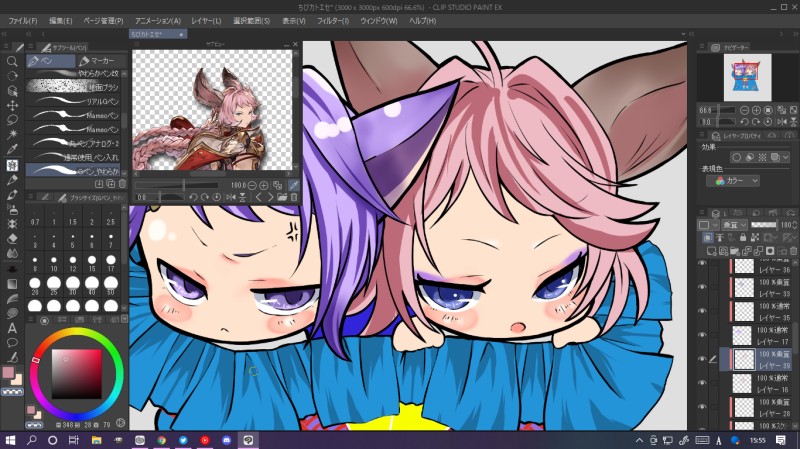This screenshot has height=449, width=800.
Task: Select the 通常使用_ペン入れ brush
Action: tap(73, 157)
